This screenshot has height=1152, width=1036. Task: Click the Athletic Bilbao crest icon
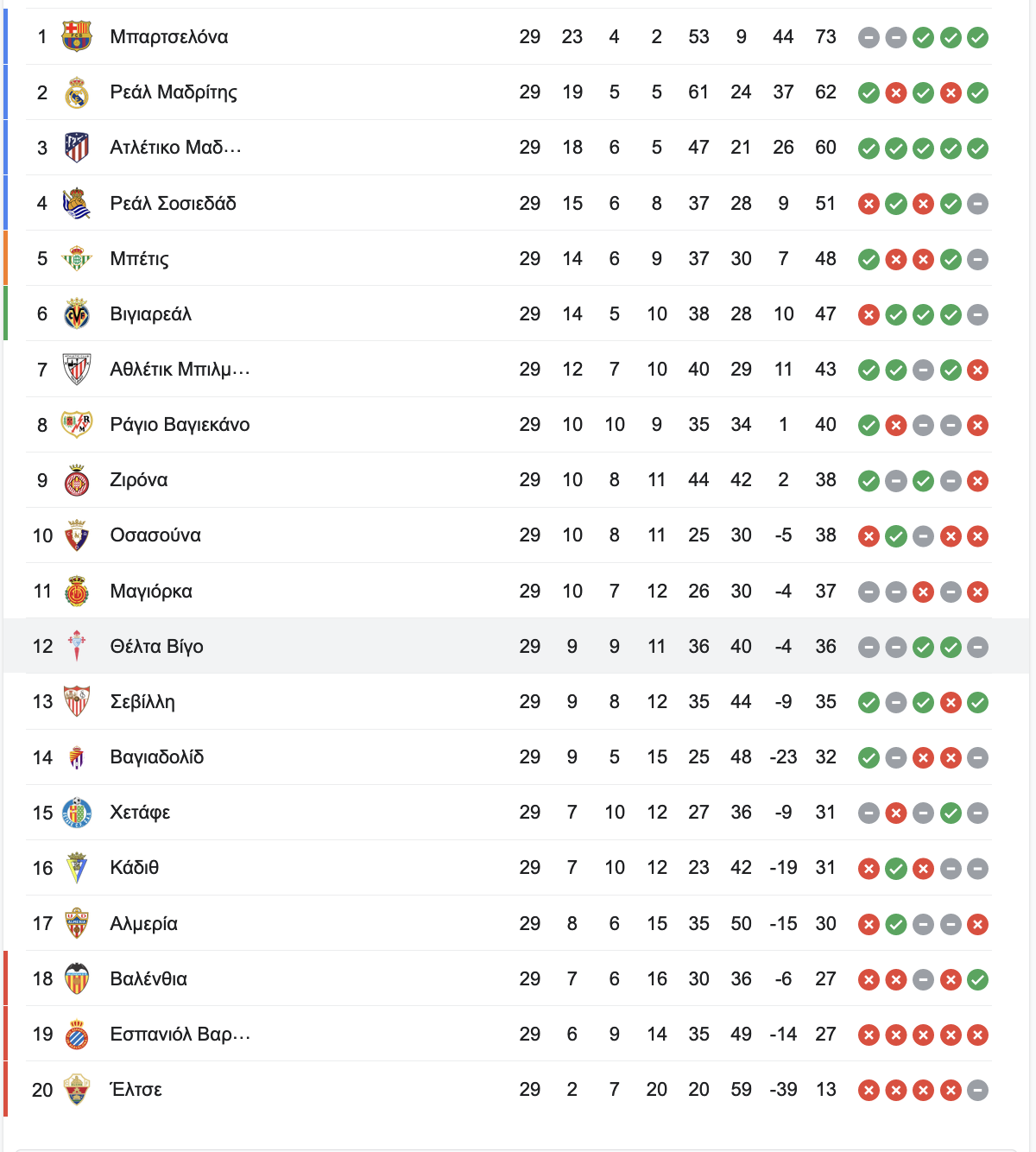coord(77,370)
